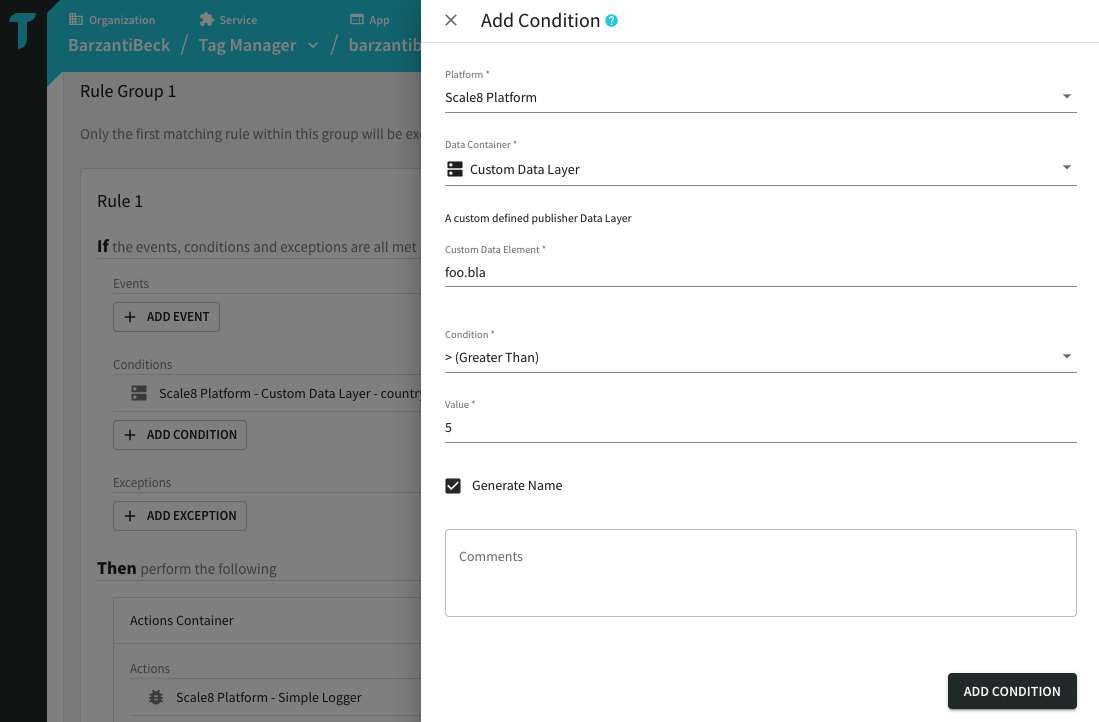
Task: Open the BarzantiBeck organization breadcrumb
Action: coord(119,45)
